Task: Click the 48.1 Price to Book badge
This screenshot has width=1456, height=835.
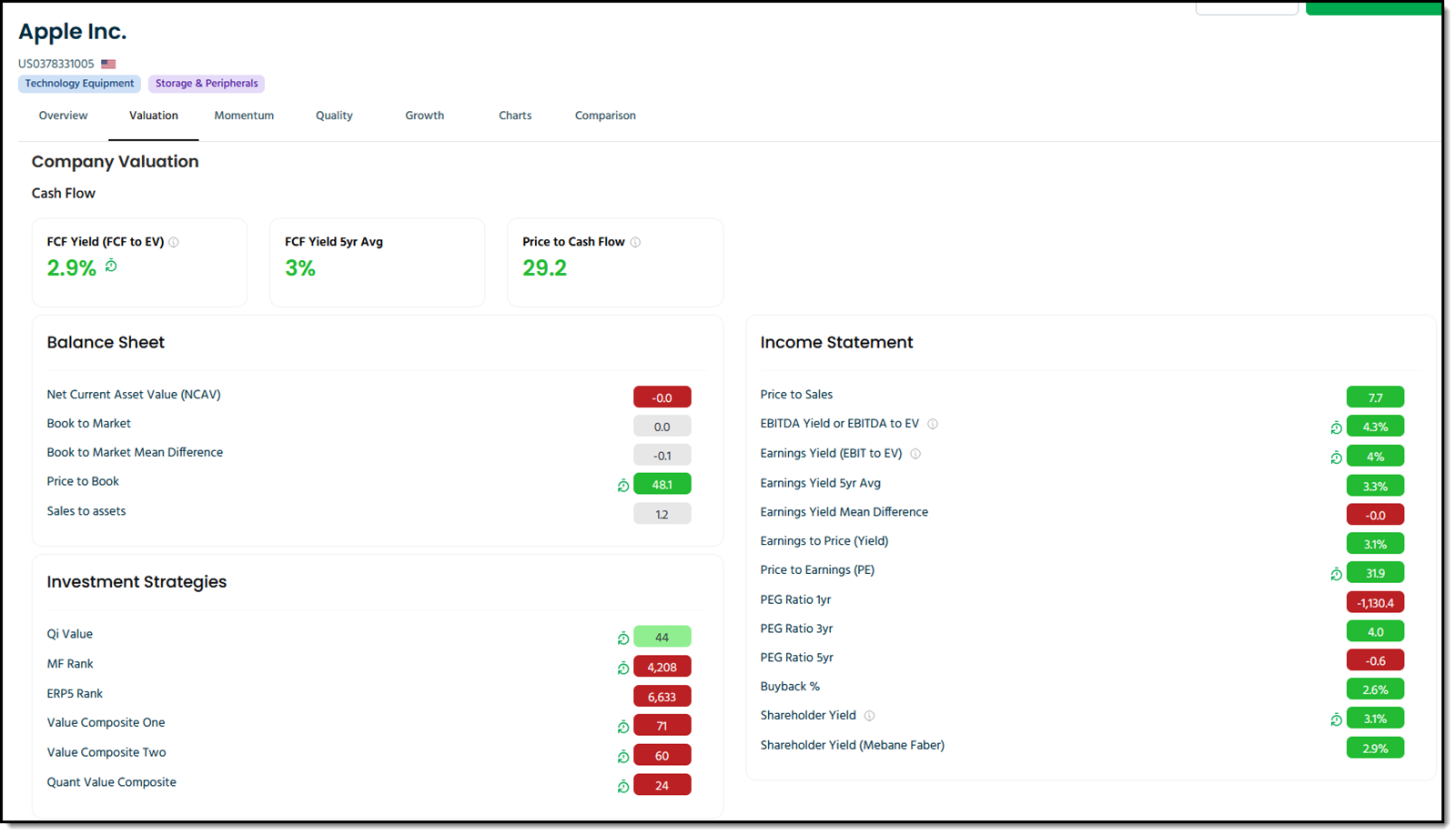Action: tap(662, 485)
